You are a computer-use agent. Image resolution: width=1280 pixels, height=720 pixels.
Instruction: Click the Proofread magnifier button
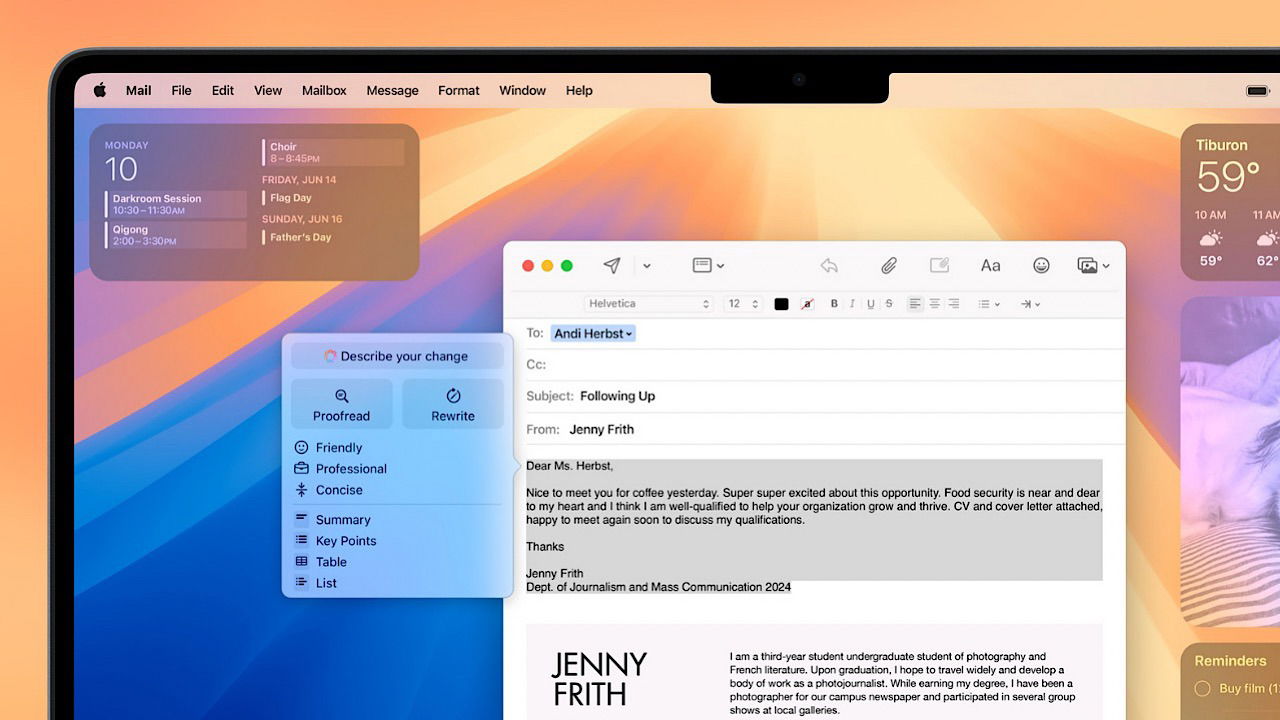[x=342, y=404]
